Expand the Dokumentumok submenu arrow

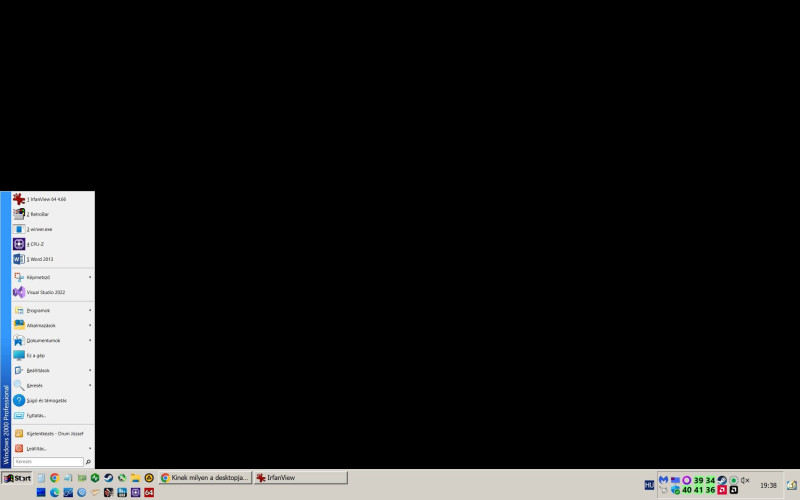pos(90,340)
